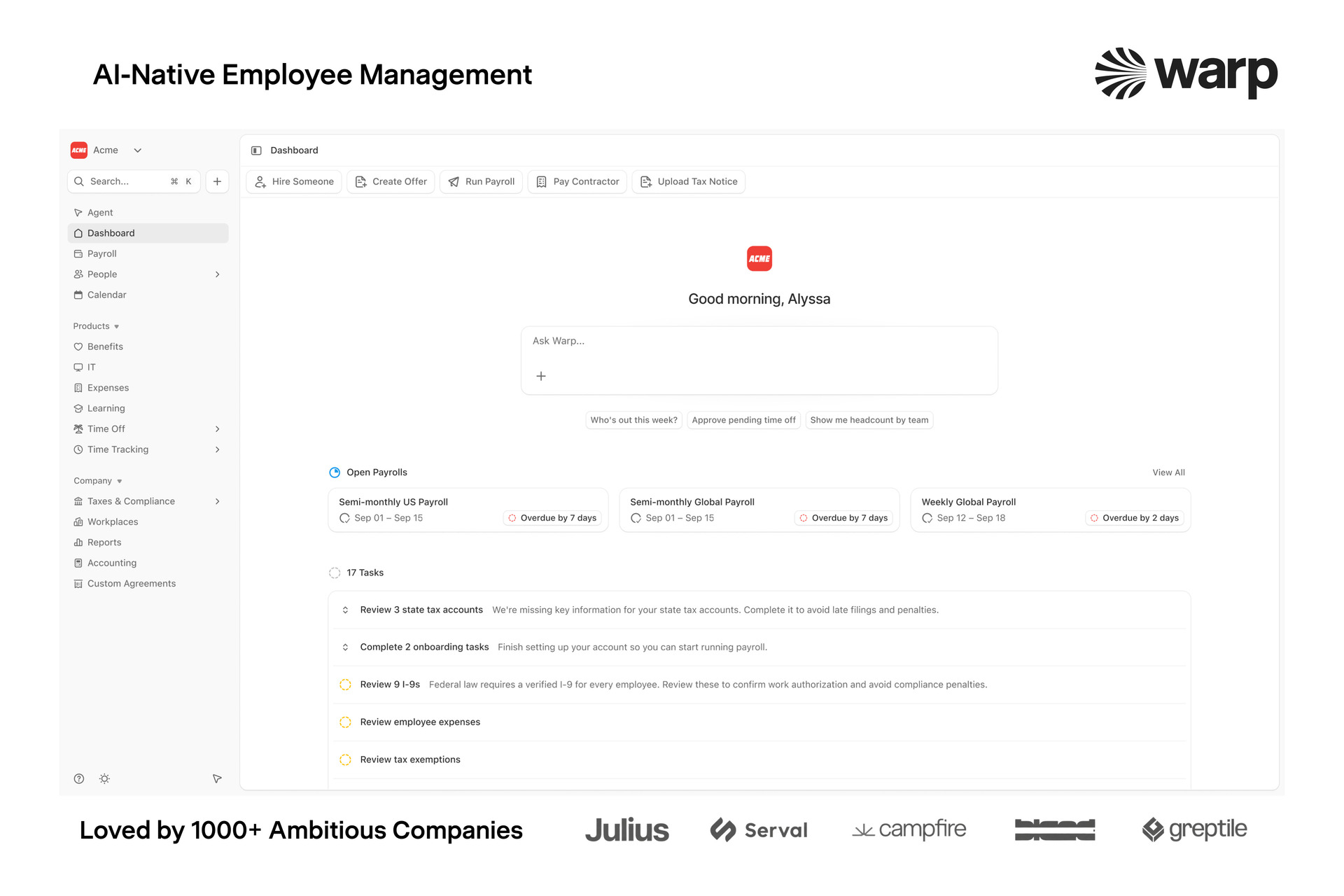Image resolution: width=1344 pixels, height=896 pixels.
Task: Click the Acme logo above the greeting
Action: 759,259
